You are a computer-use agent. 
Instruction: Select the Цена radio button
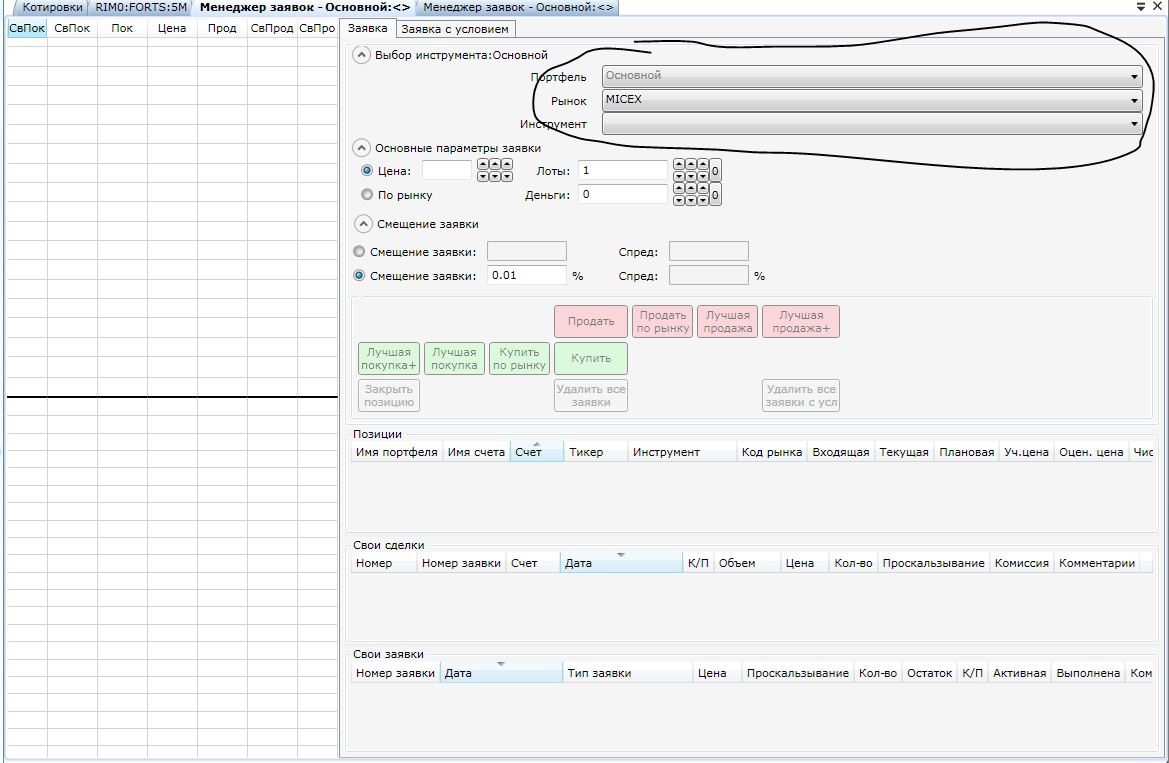click(366, 171)
